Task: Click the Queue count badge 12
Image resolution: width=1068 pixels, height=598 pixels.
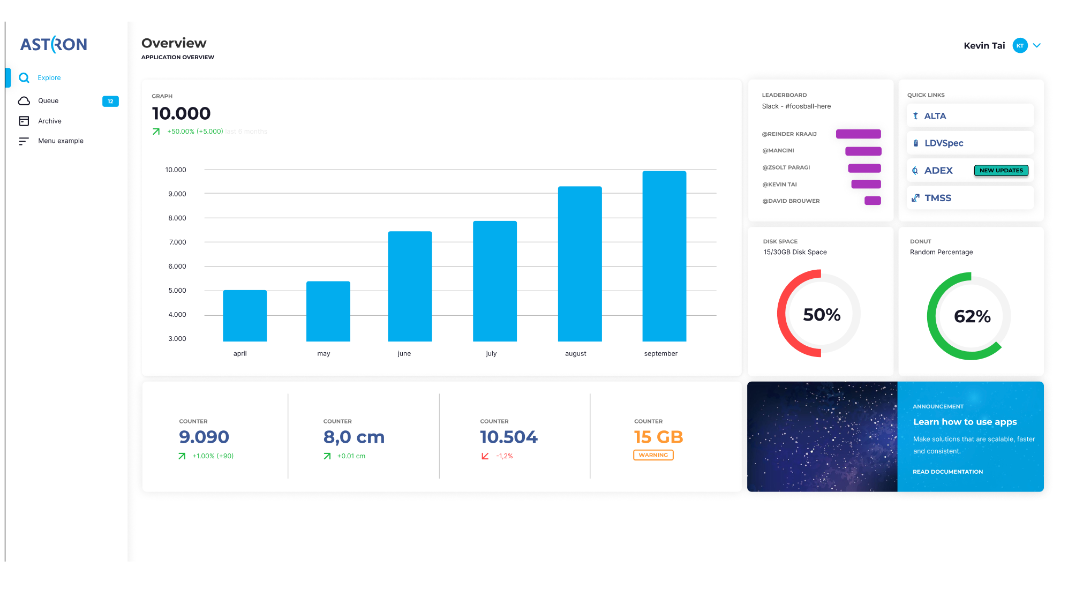Action: pos(110,101)
